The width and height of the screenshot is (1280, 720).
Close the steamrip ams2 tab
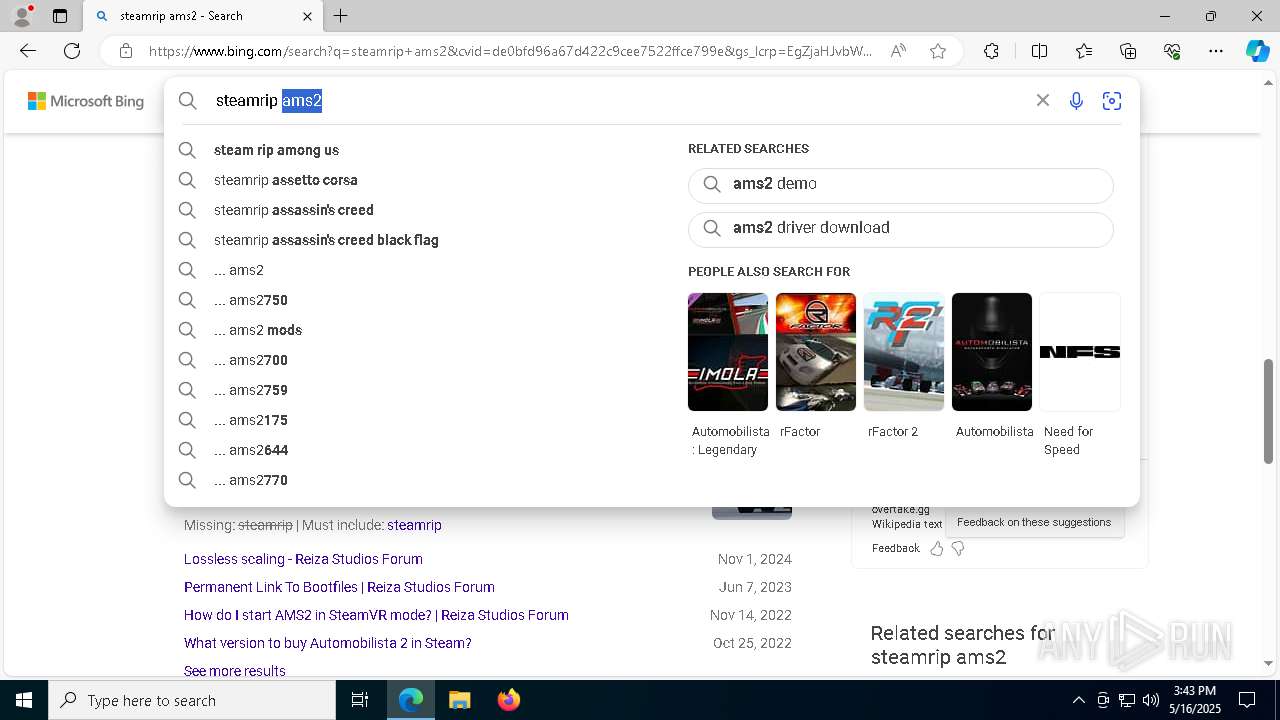[307, 16]
